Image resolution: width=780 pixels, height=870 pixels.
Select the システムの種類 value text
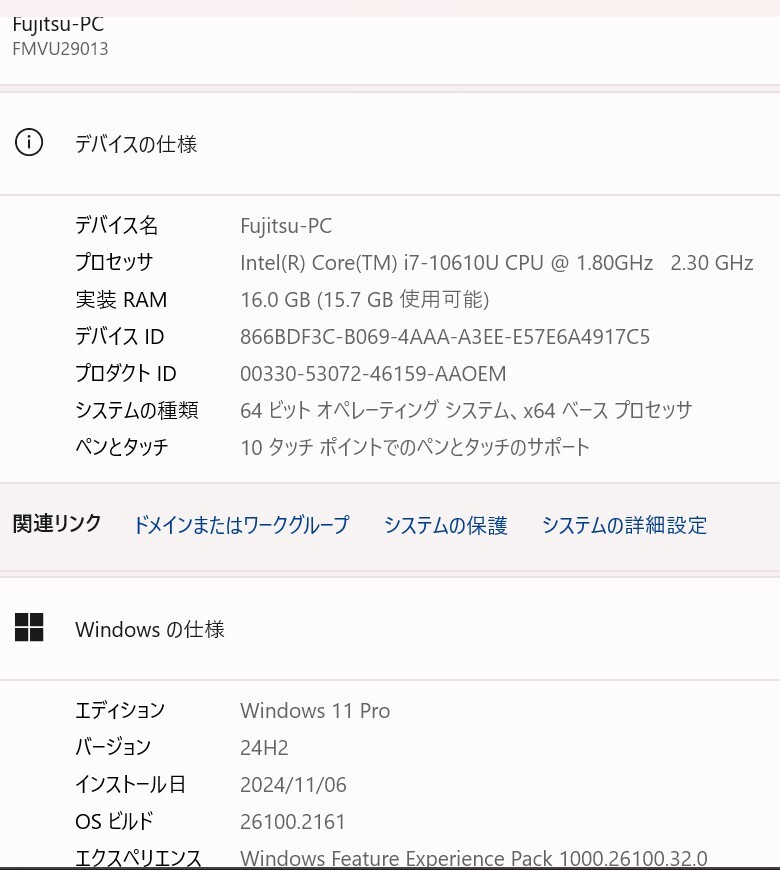coord(466,411)
